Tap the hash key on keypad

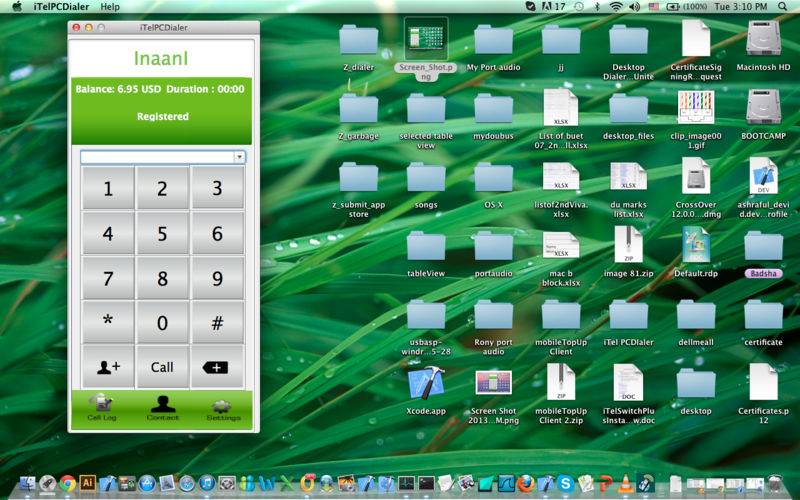click(x=217, y=322)
